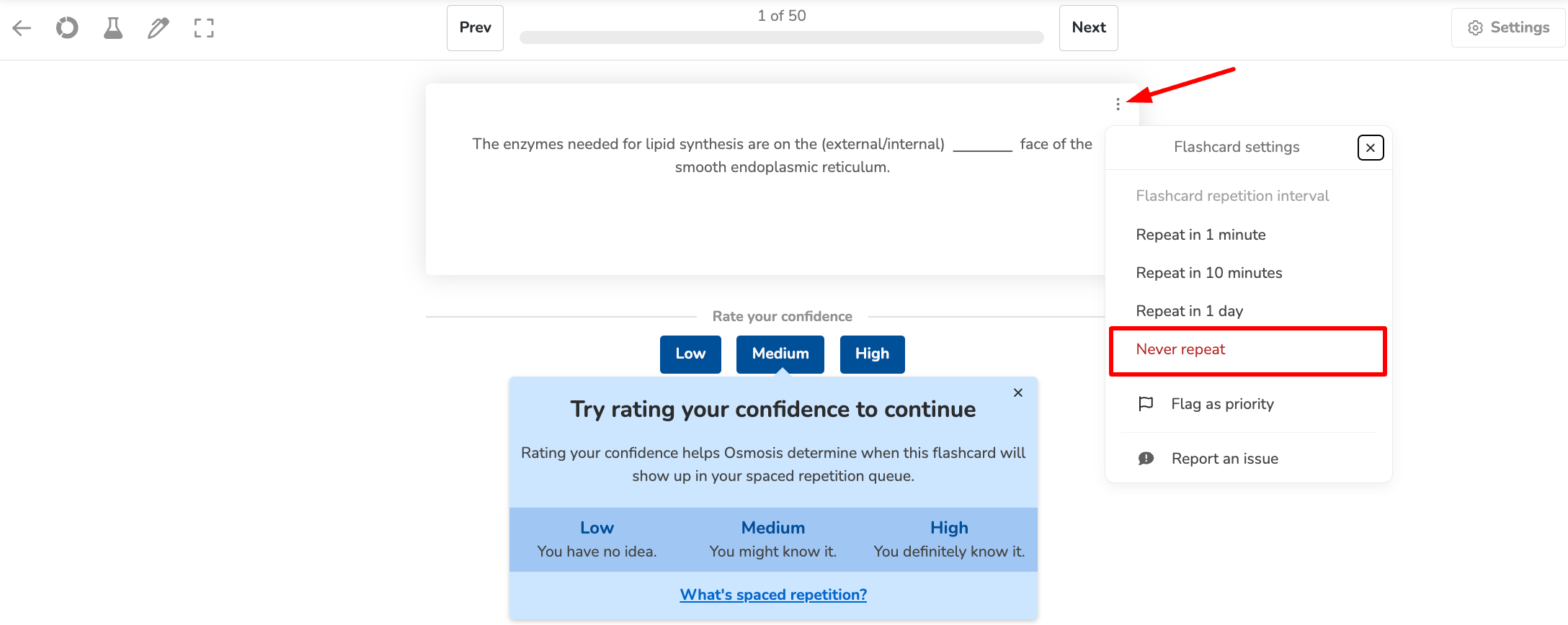Viewport: 1568px width, 625px height.
Task: Click the circular progress ring icon
Action: [x=67, y=28]
